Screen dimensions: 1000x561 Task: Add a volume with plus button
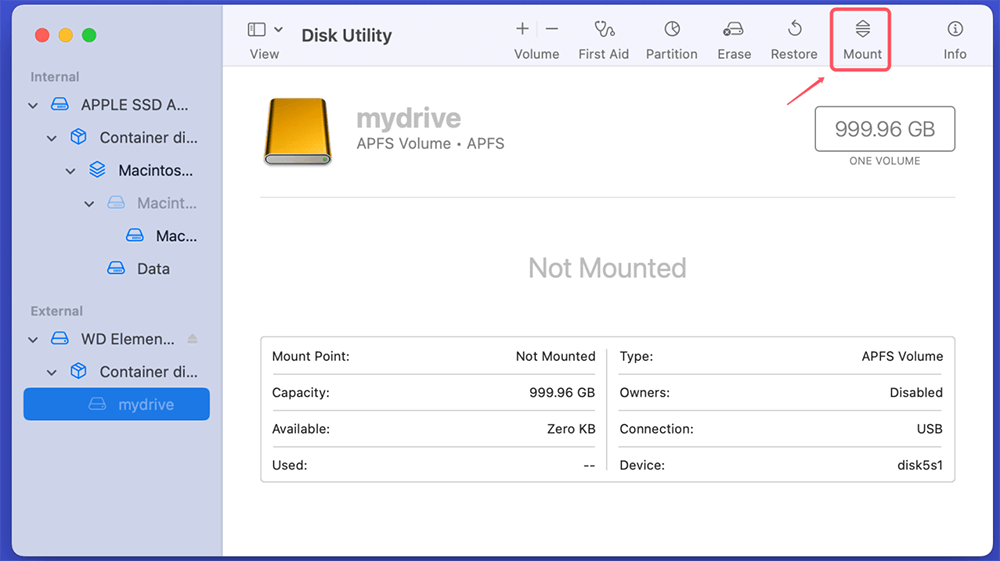pyautogui.click(x=522, y=29)
